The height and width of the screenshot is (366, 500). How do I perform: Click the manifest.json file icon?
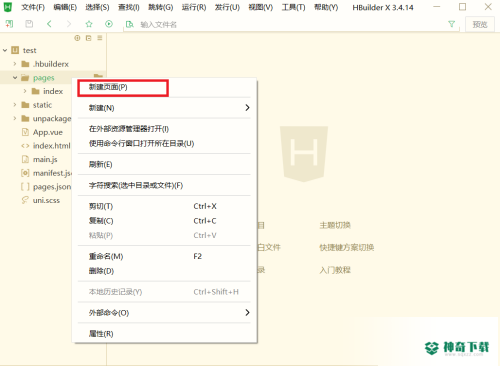(25, 173)
